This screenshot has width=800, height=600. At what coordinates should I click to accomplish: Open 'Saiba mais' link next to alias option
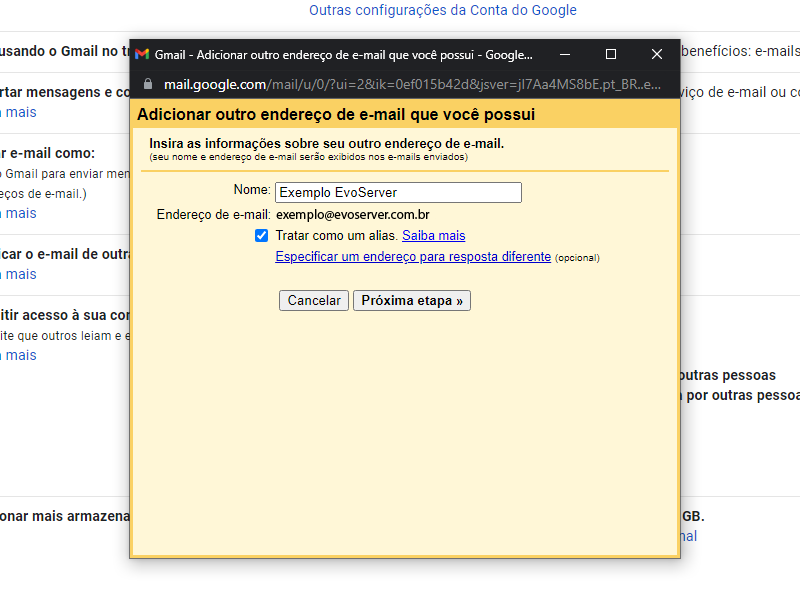coord(433,236)
